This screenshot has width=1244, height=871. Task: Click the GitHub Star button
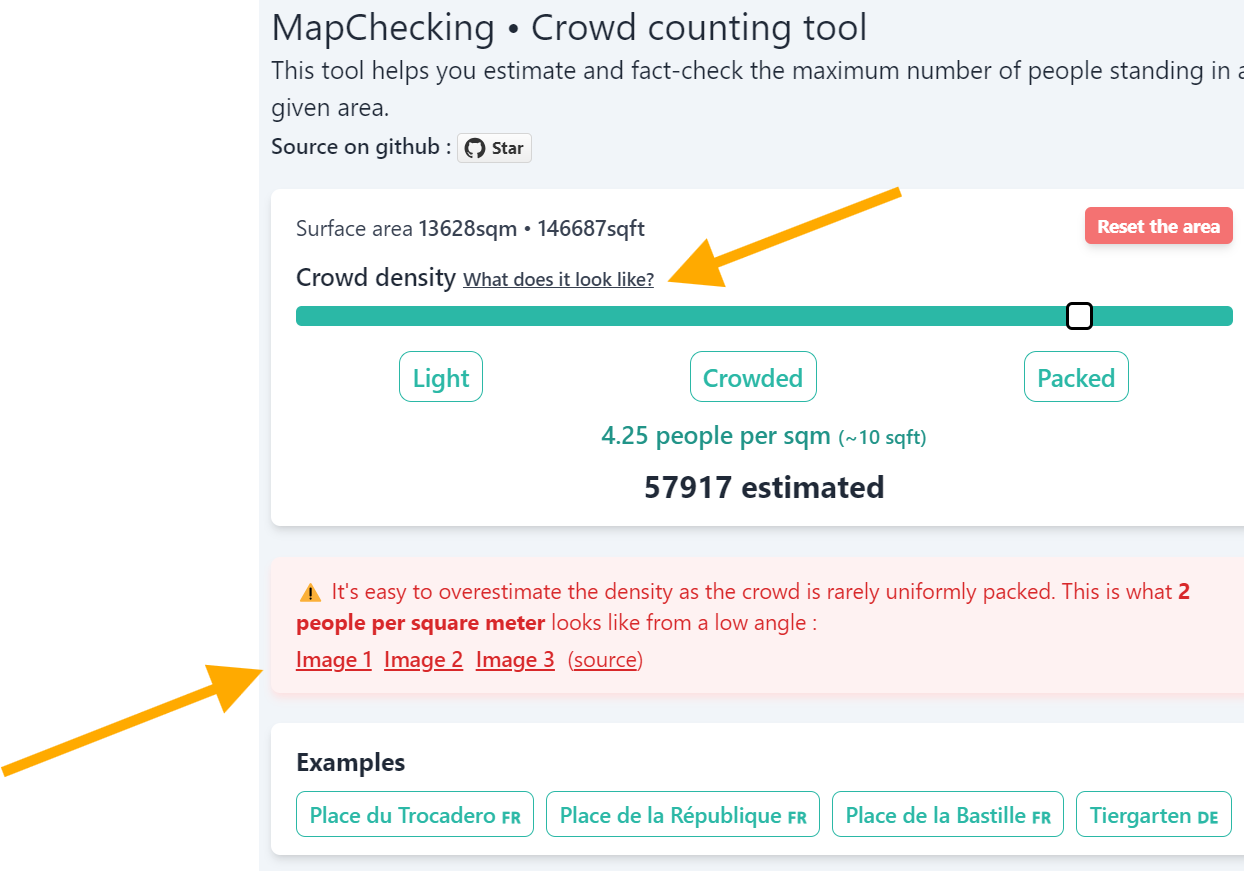495,148
